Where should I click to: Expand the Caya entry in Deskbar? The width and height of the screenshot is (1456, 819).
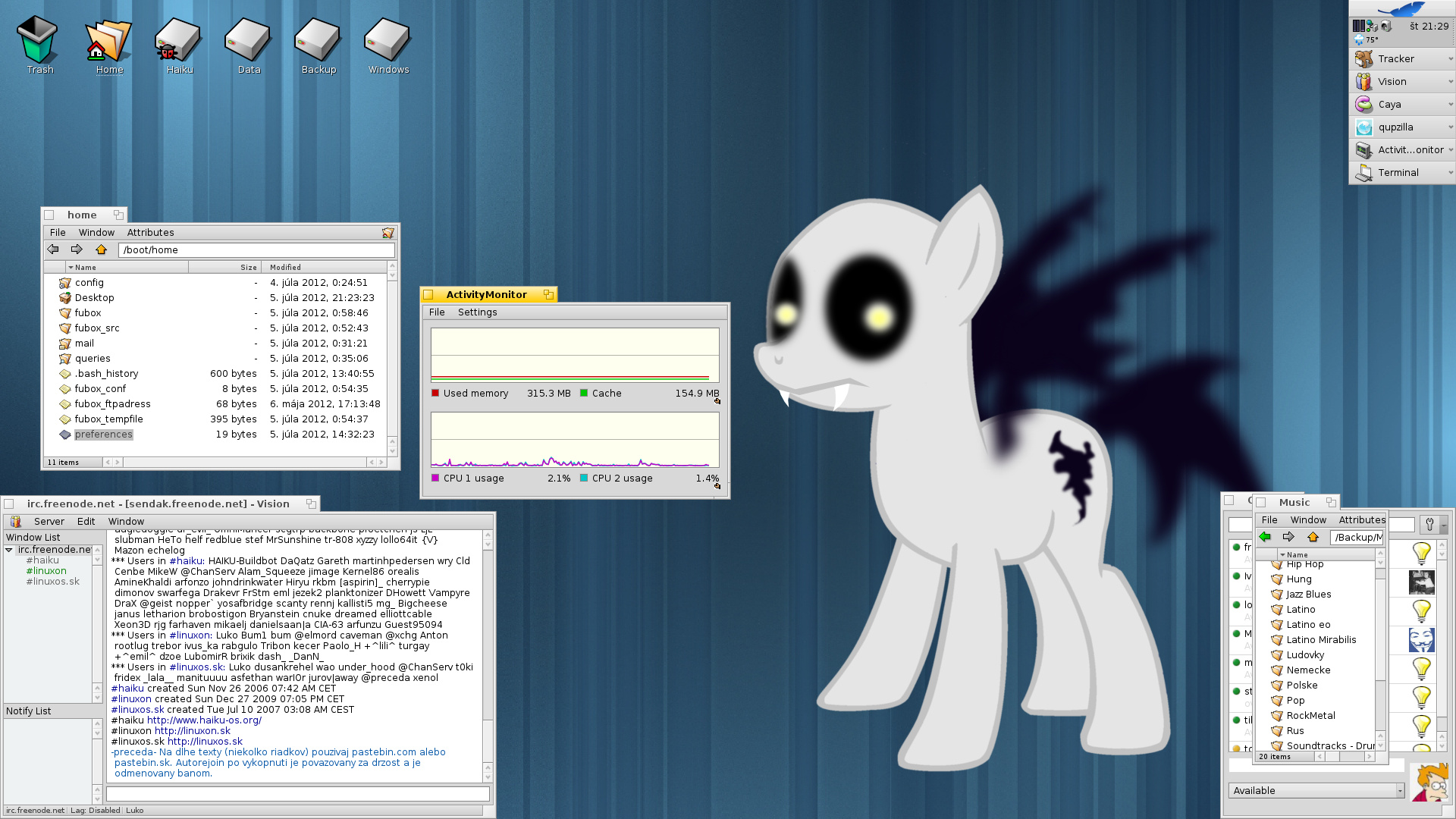pyautogui.click(x=1451, y=105)
